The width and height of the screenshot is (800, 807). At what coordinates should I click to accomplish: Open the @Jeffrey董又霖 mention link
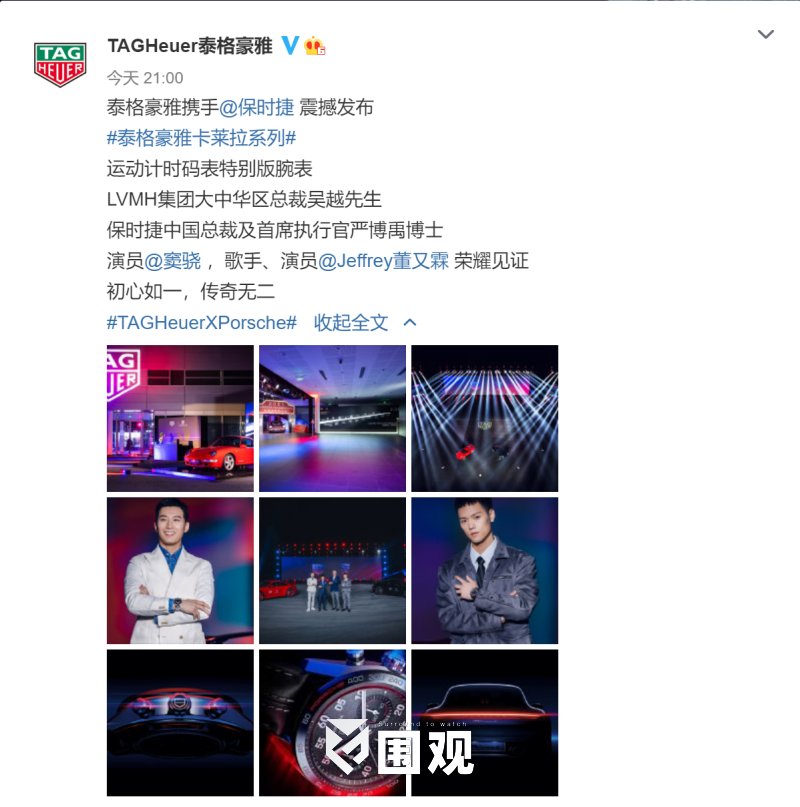(384, 261)
